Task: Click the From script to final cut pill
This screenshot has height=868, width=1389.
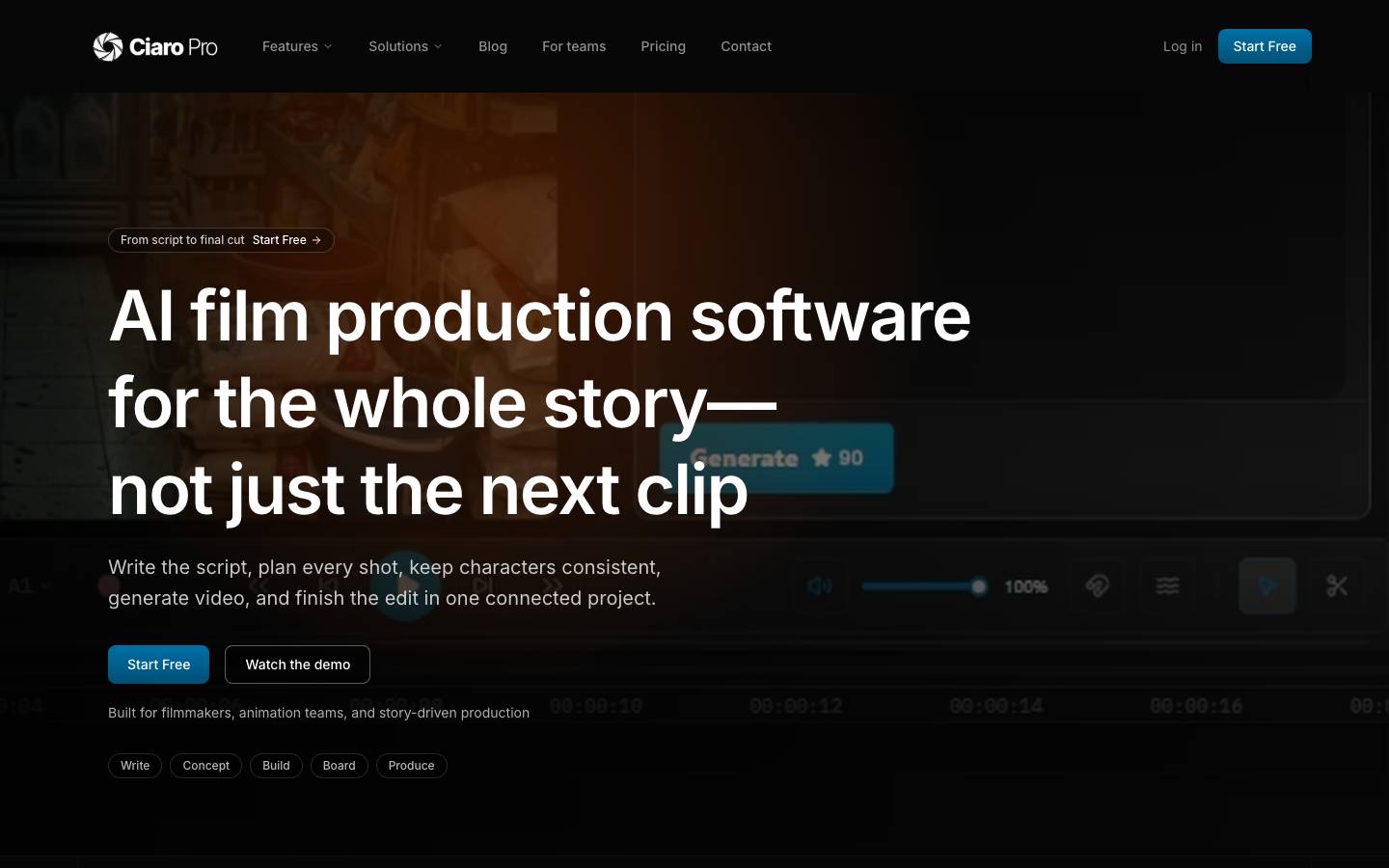Action: [221, 240]
